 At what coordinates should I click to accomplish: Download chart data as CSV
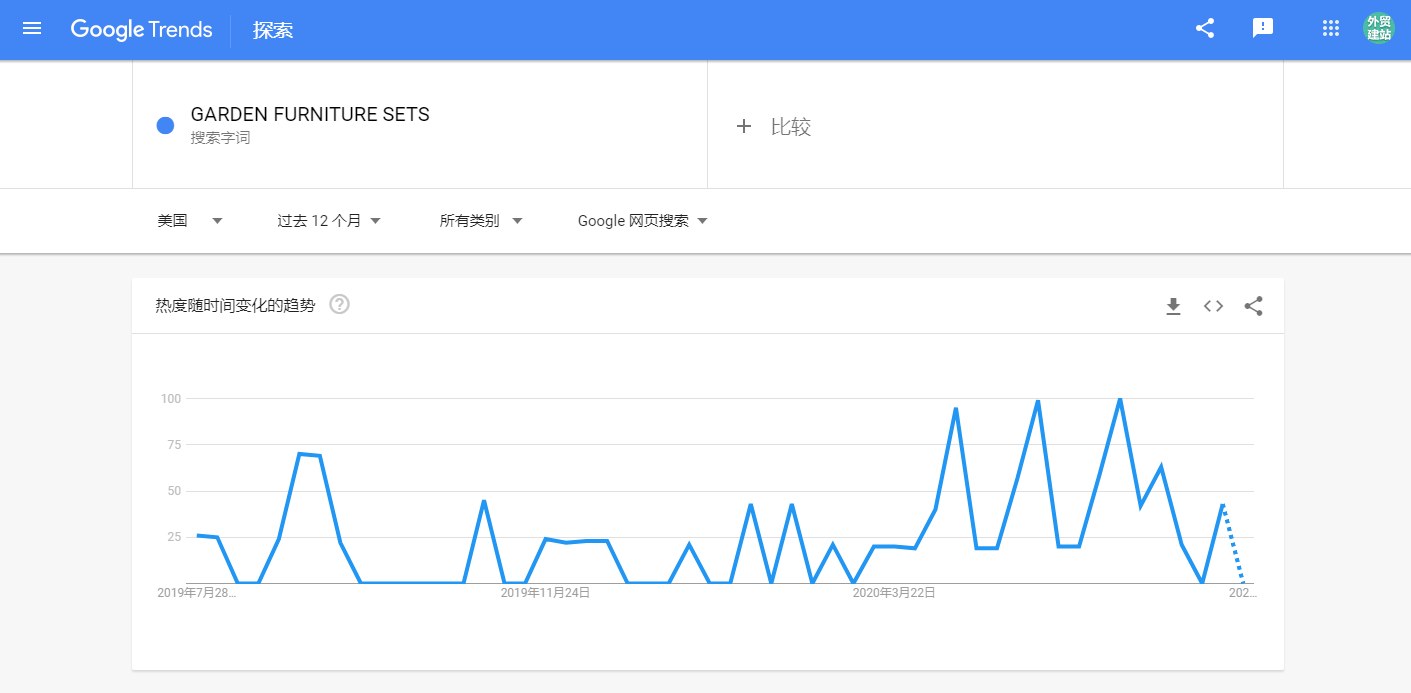[x=1173, y=306]
